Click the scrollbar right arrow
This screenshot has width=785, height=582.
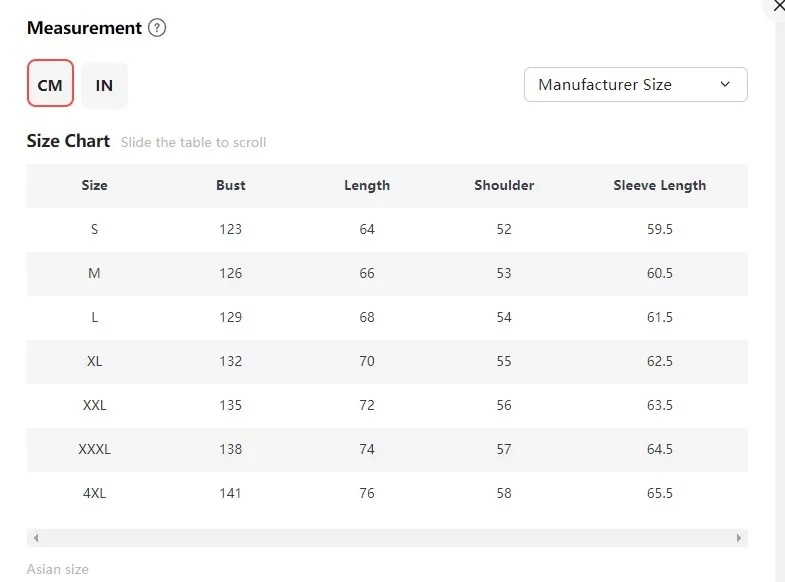click(739, 538)
